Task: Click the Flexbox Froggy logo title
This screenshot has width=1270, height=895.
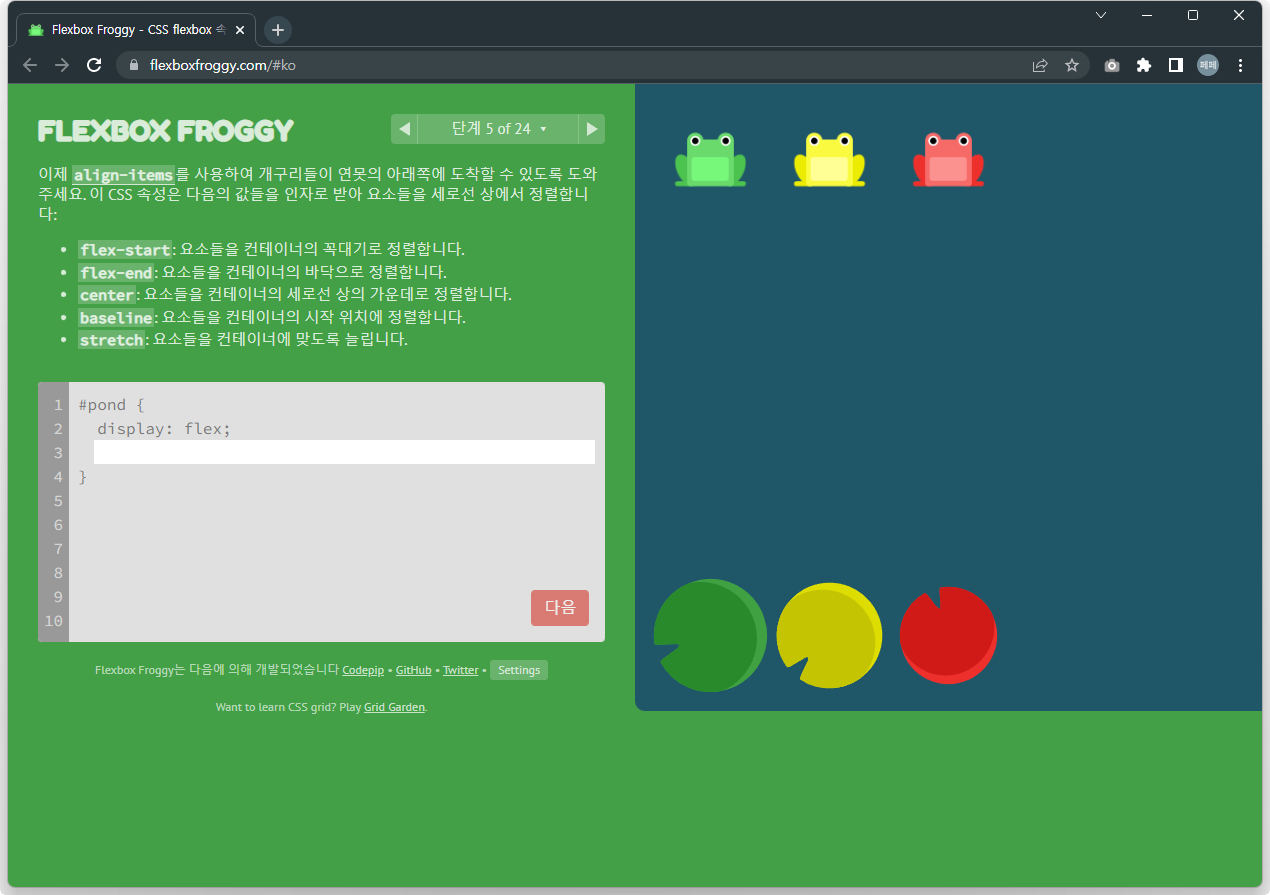Action: (x=166, y=131)
